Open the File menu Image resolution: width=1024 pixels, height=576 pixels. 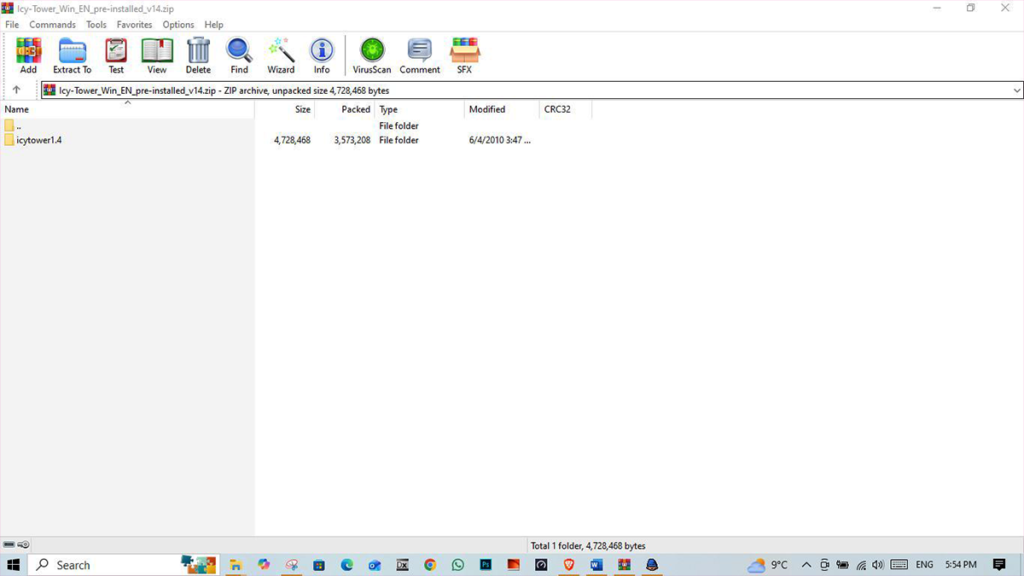click(12, 25)
